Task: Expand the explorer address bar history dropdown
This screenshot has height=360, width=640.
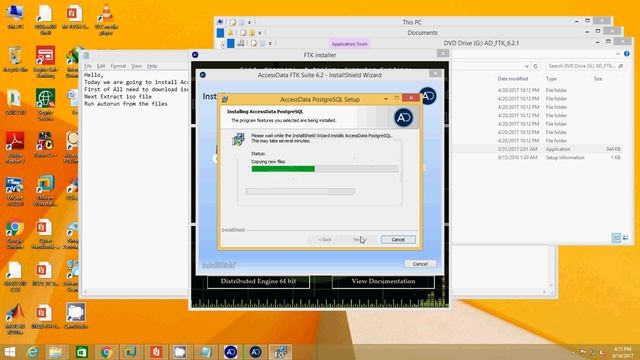Action: click(527, 66)
